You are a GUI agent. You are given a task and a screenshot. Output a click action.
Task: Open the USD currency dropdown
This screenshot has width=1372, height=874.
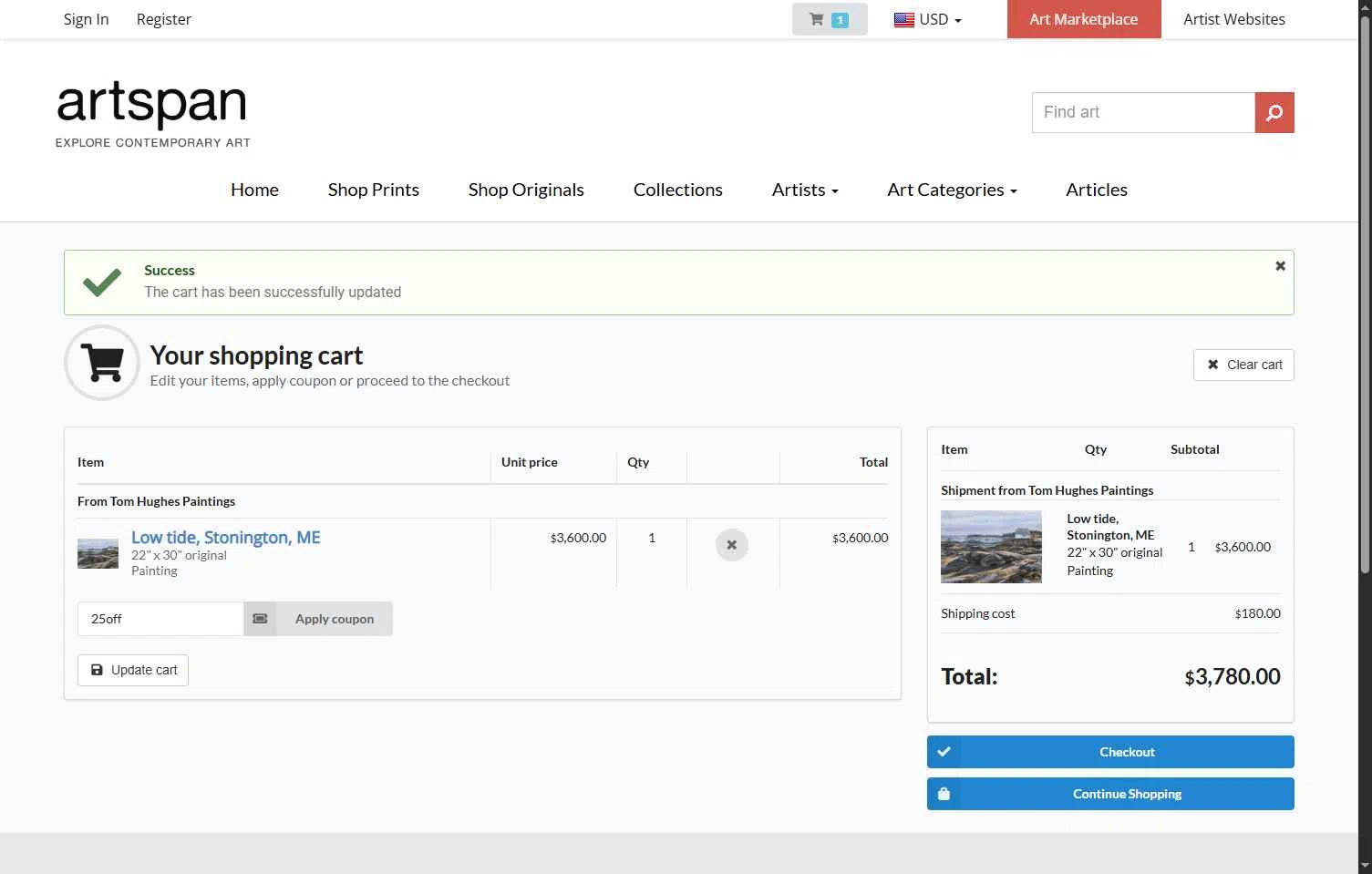pos(928,19)
